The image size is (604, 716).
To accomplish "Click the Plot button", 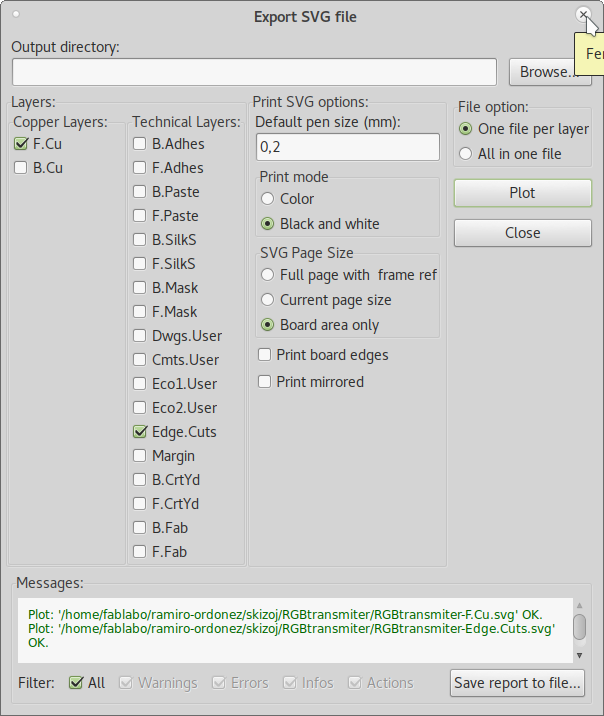I will coord(523,193).
